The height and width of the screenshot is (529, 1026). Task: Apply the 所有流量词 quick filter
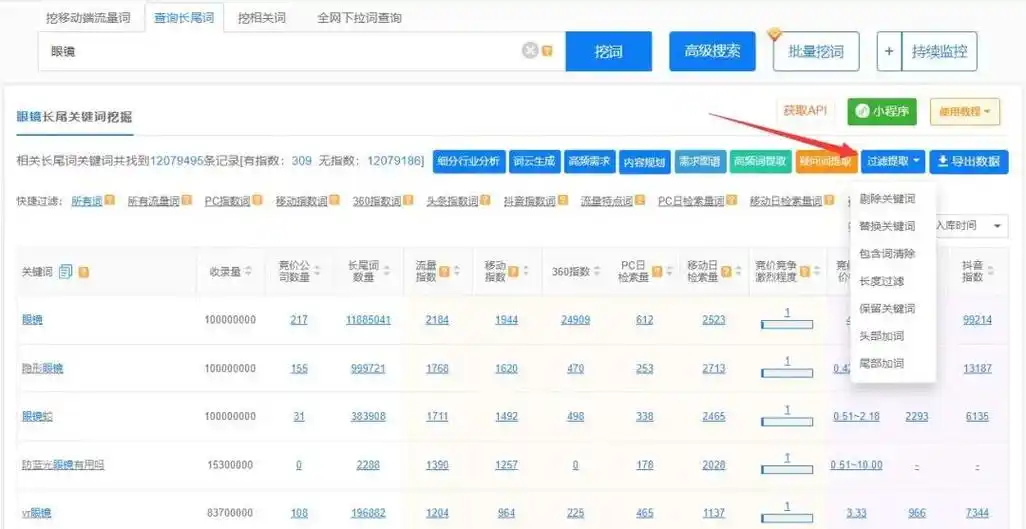154,200
